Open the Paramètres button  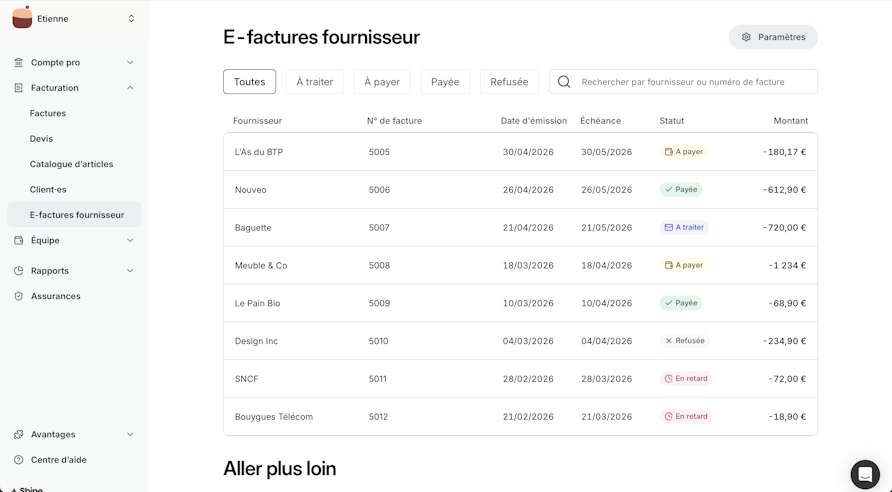click(x=773, y=37)
